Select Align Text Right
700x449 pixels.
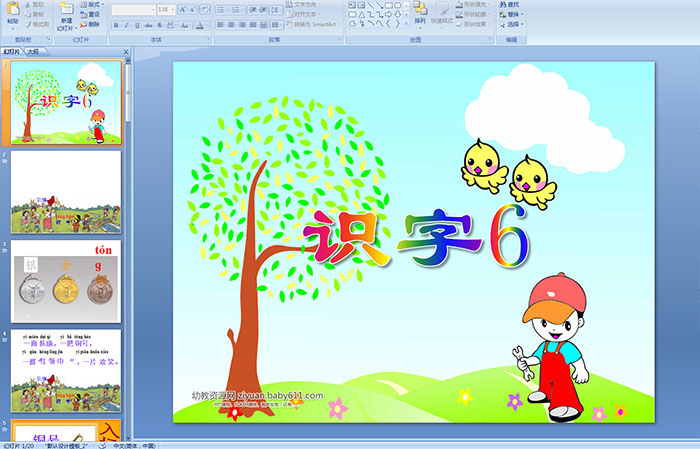242,25
